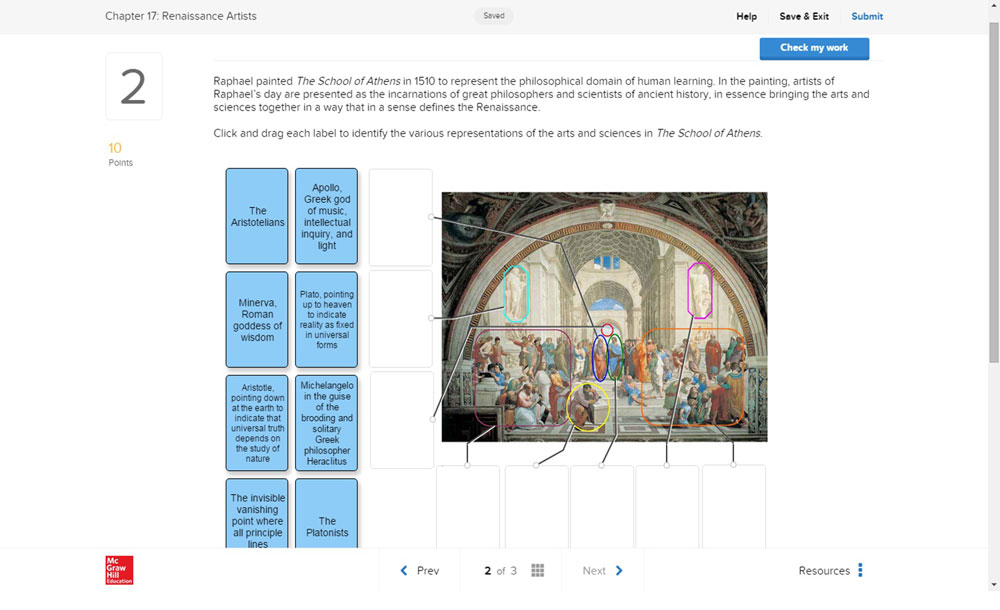Viewport: 1000px width, 610px height.
Task: Open the question grid navigator icon
Action: (538, 570)
